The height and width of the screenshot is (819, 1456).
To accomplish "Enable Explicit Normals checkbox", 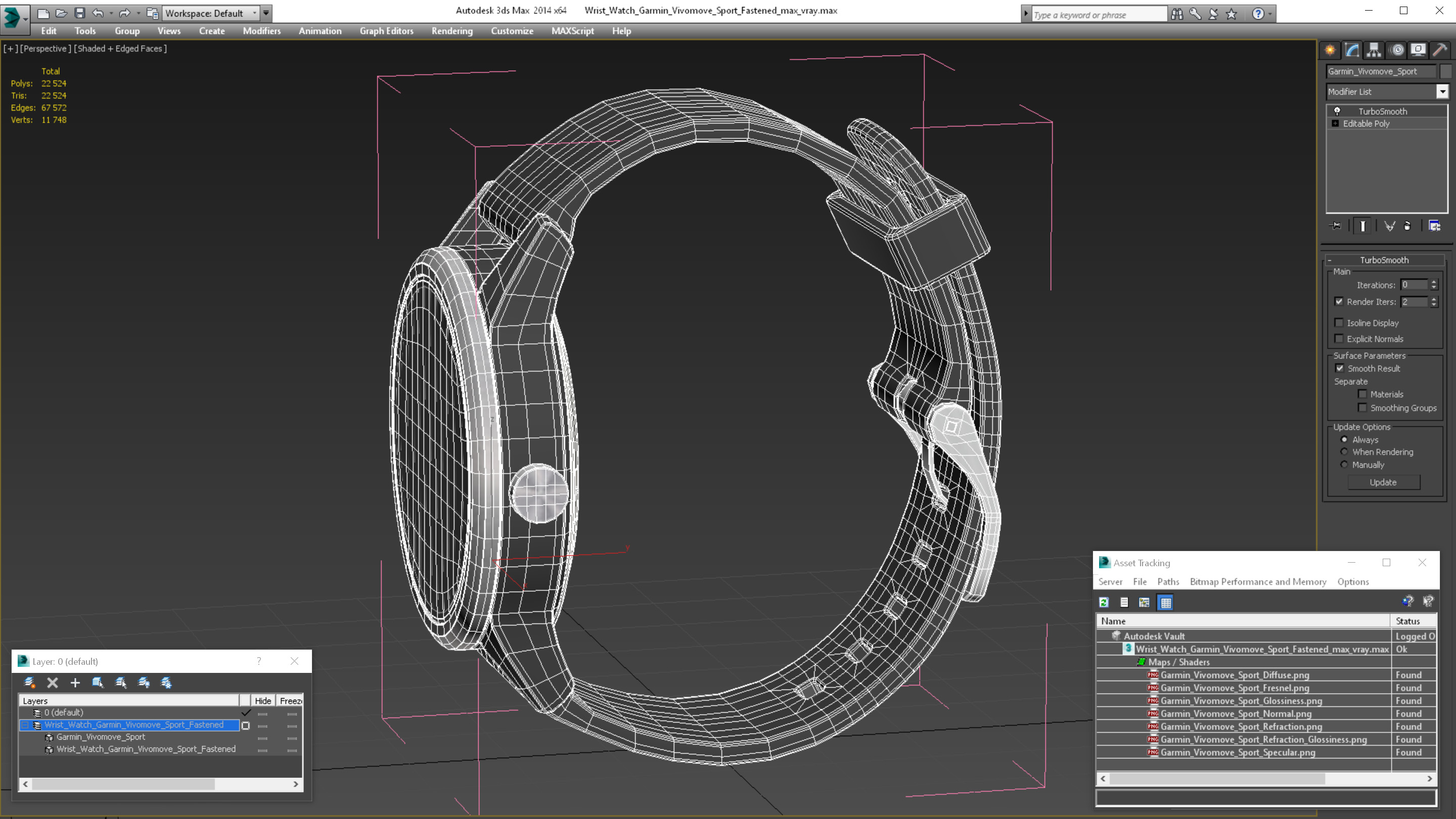I will tap(1339, 339).
